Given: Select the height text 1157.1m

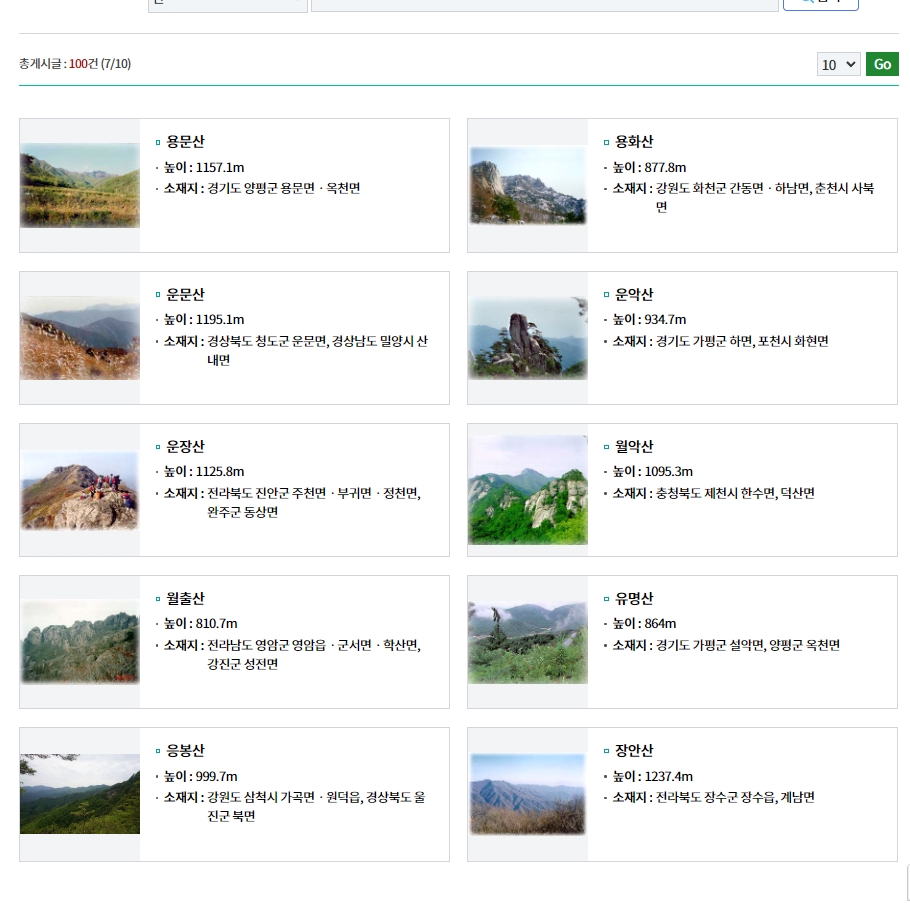Looking at the screenshot, I should coord(220,168).
